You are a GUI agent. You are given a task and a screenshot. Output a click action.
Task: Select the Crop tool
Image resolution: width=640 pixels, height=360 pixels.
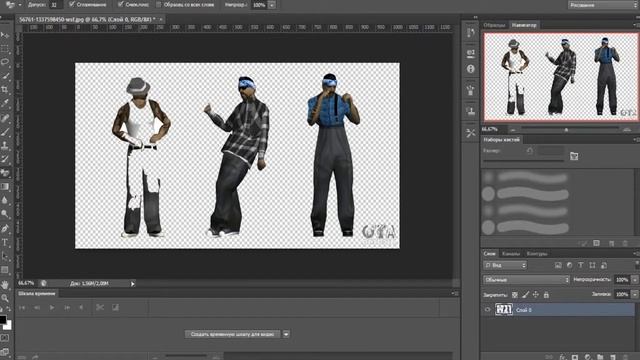tap(5, 89)
